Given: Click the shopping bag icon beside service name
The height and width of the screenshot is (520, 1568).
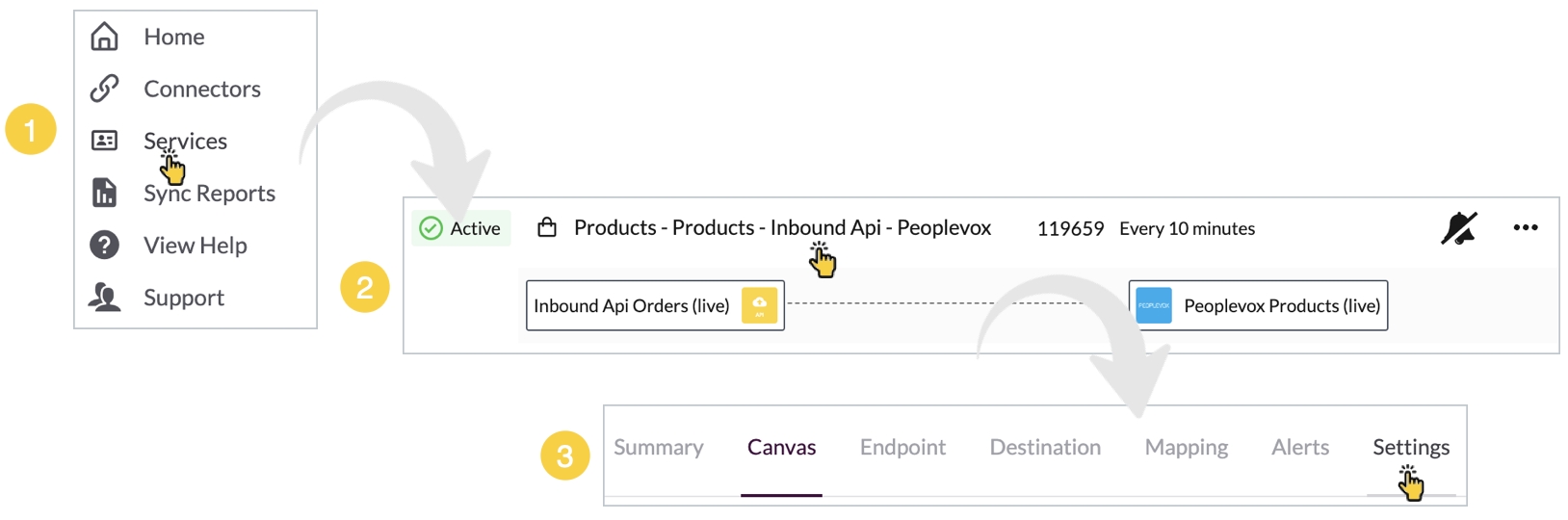Looking at the screenshot, I should pyautogui.click(x=547, y=228).
